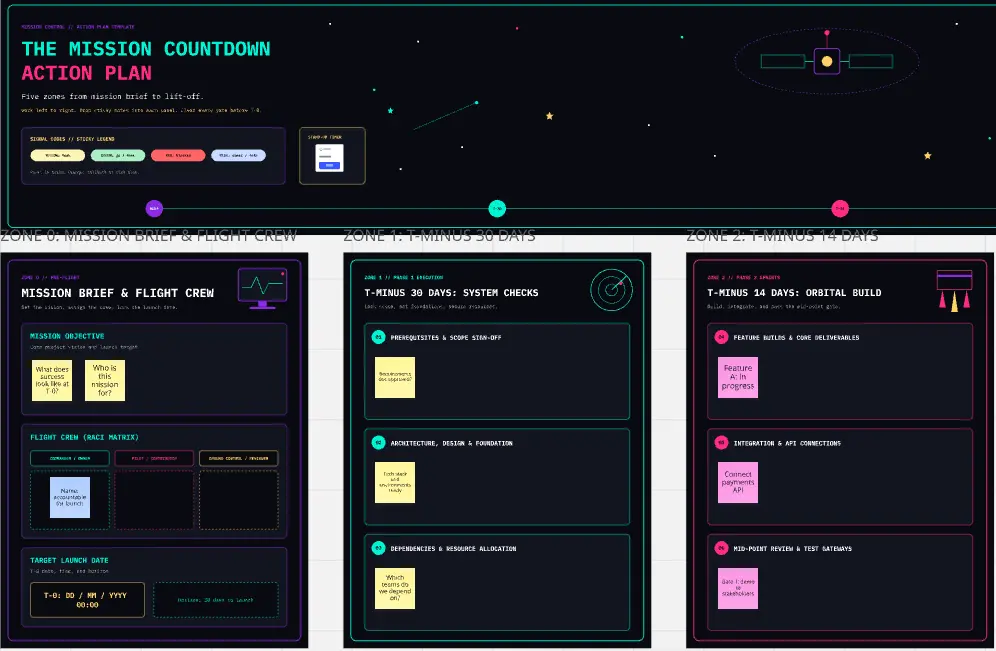Image resolution: width=996 pixels, height=651 pixels.
Task: Click the "FLIGHT CREW (RACI MATRIX)" section label
Action: click(x=84, y=437)
